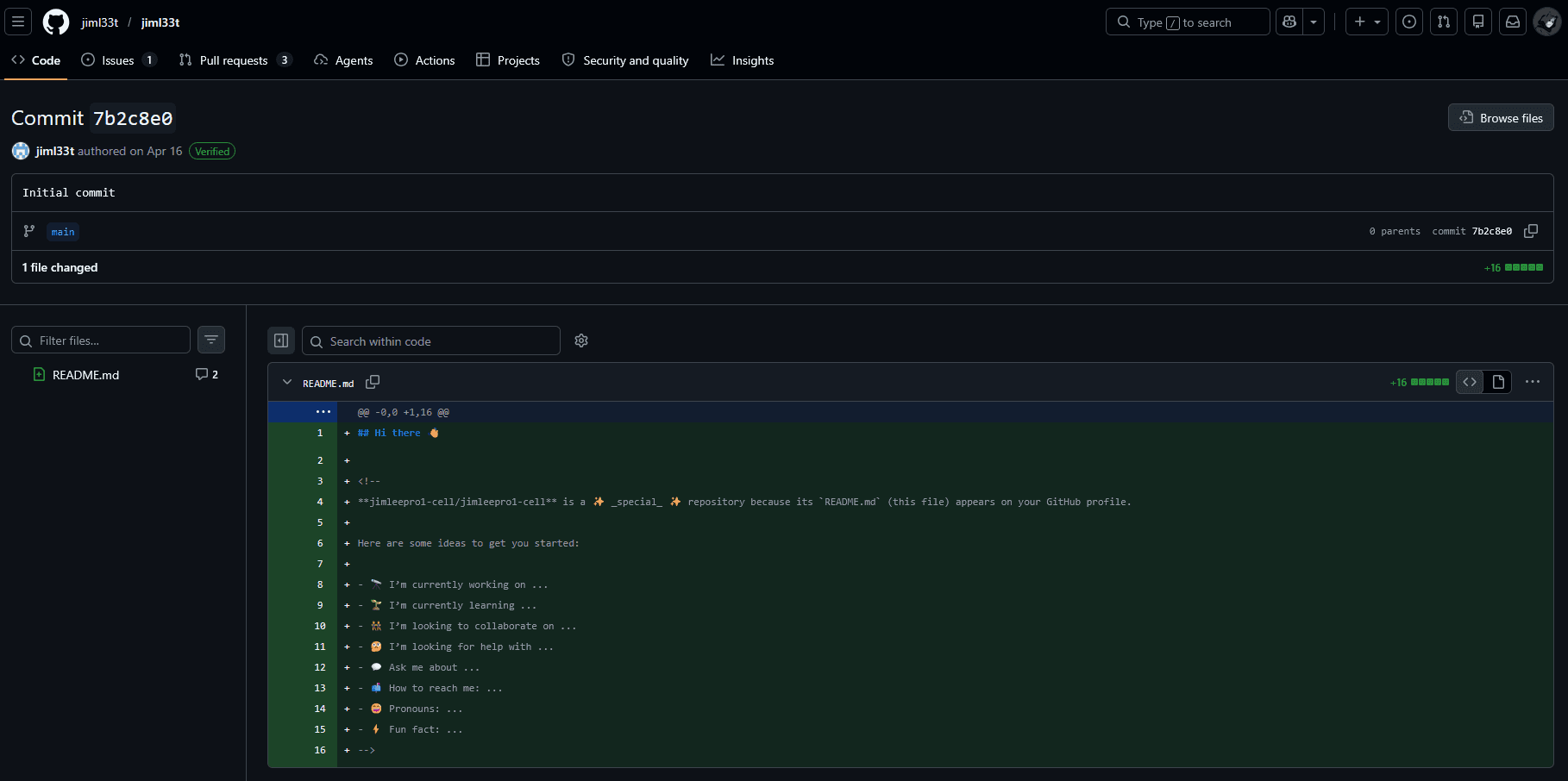
Task: Switch to the Actions tab
Action: click(424, 60)
